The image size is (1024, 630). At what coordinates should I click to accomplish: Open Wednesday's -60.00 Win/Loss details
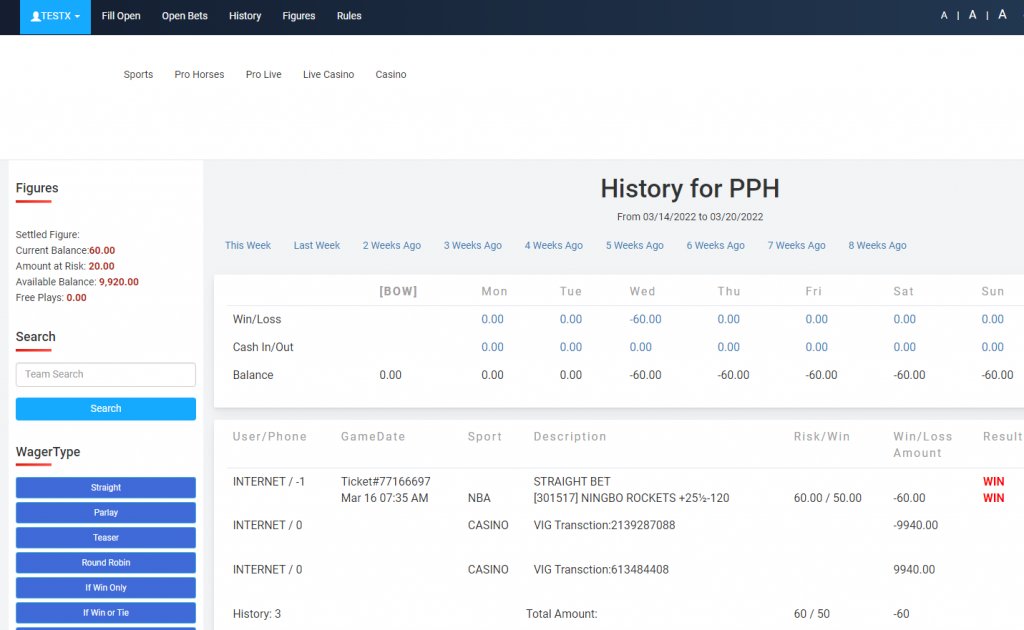[645, 318]
